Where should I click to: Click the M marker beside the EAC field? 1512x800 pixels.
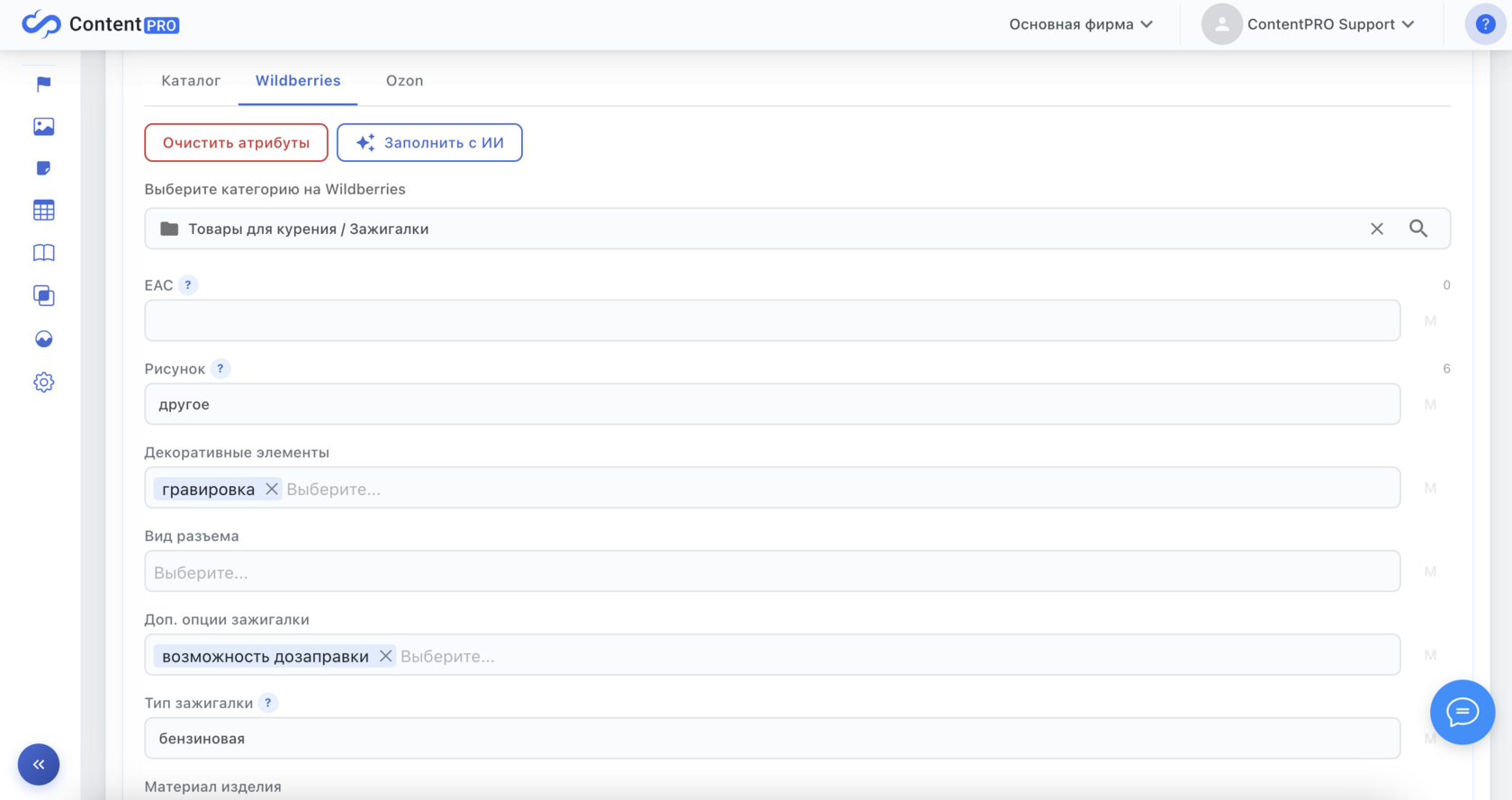[x=1430, y=321]
